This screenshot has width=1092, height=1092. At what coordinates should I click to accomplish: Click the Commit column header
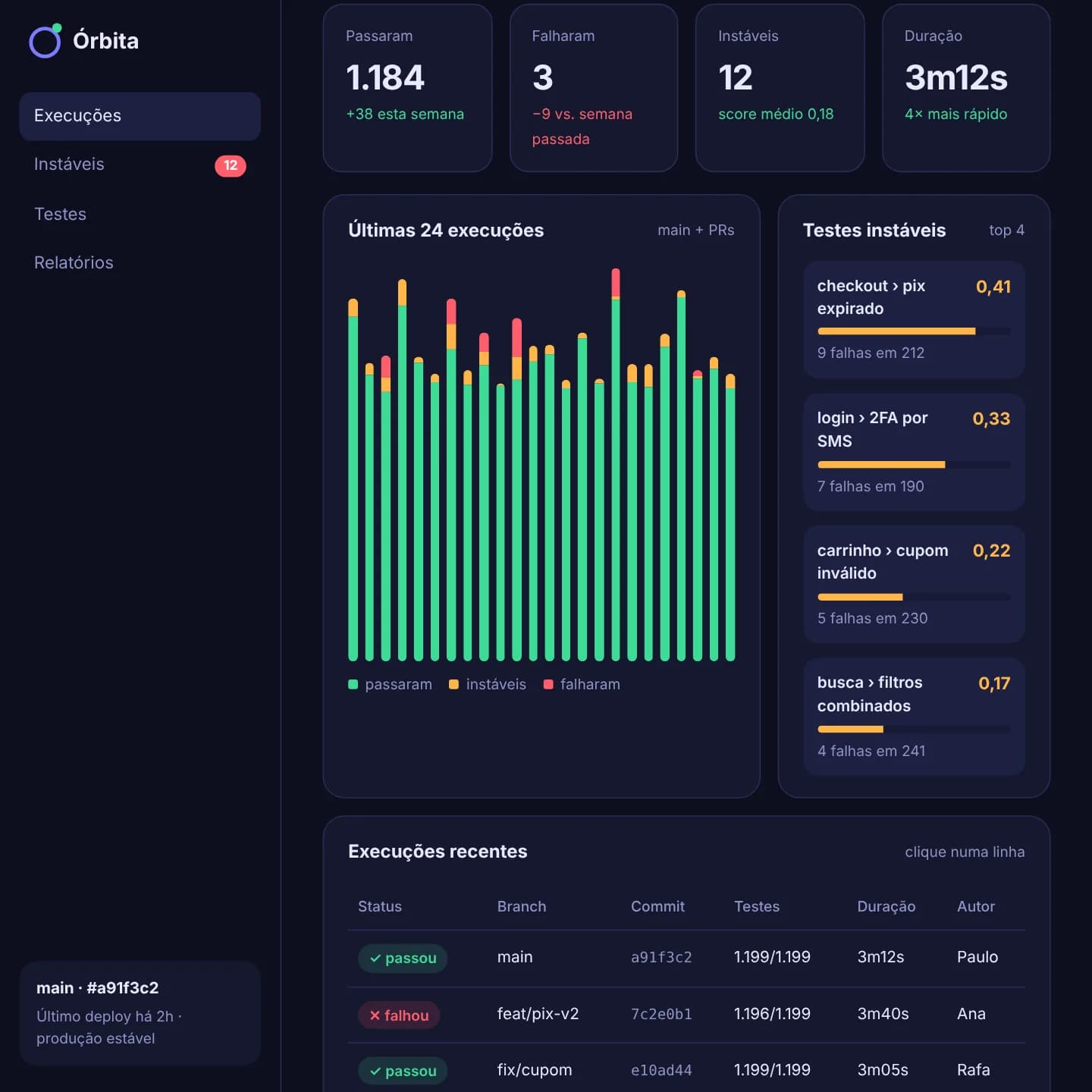pos(657,907)
